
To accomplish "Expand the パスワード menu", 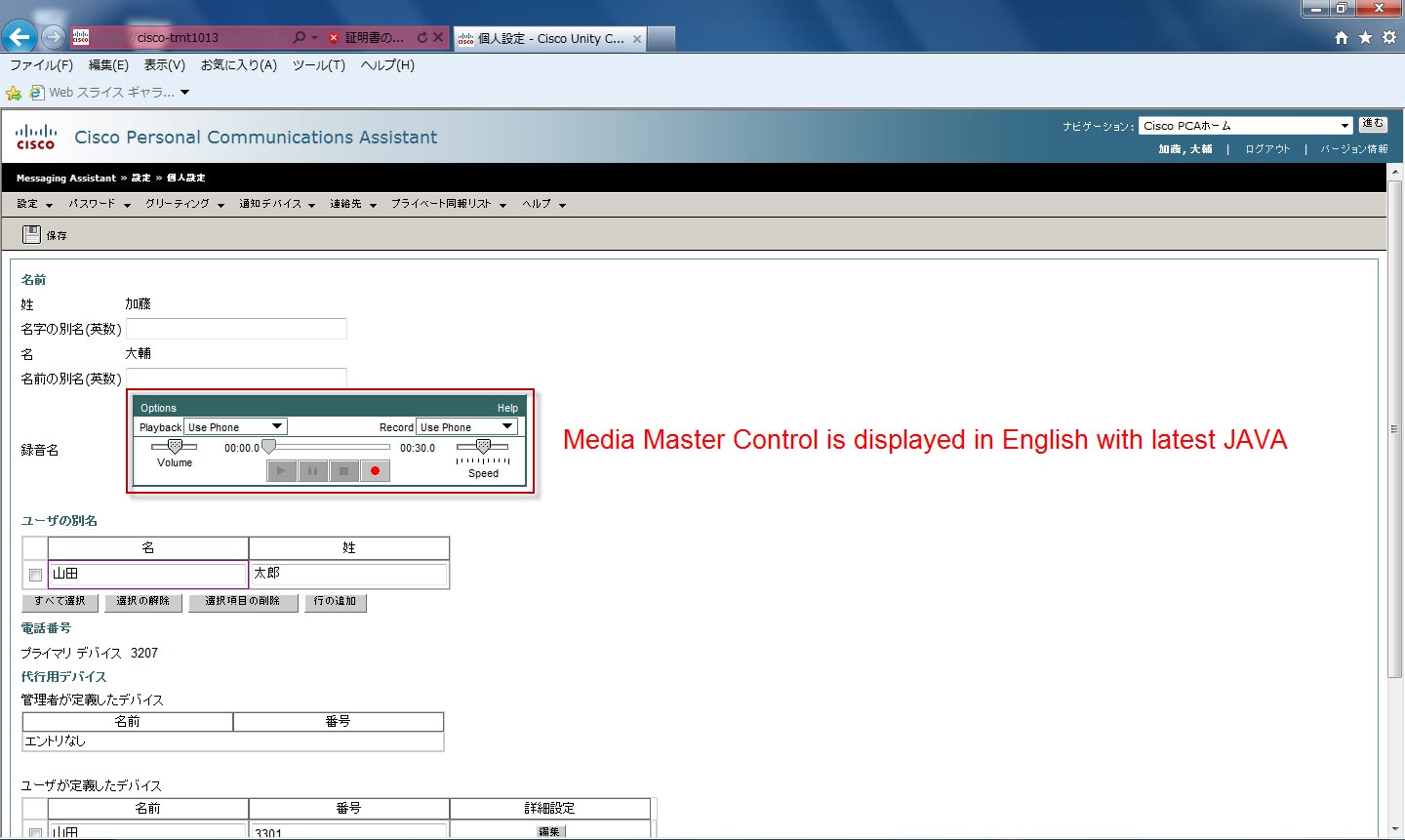I will pyautogui.click(x=100, y=204).
